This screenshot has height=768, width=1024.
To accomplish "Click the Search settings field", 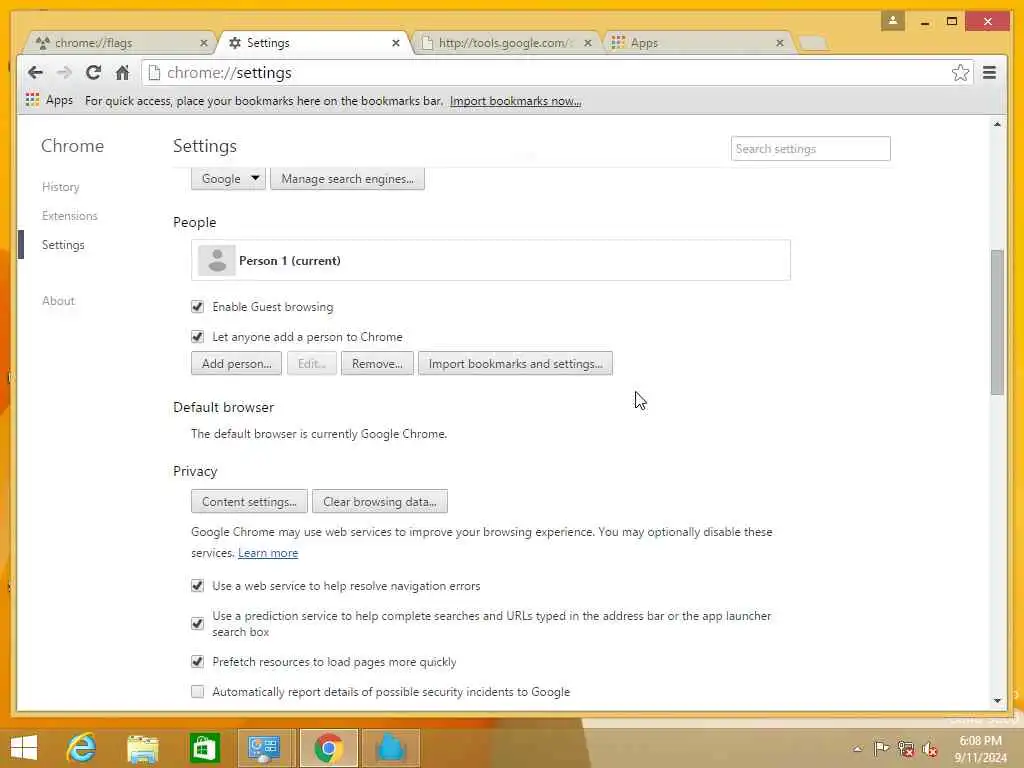I will 810,149.
